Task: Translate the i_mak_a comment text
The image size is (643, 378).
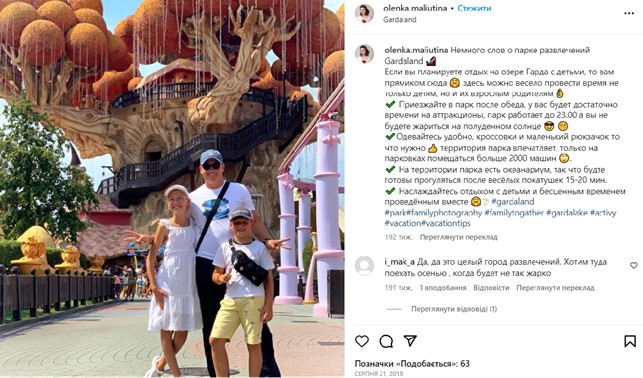Action: click(x=555, y=288)
